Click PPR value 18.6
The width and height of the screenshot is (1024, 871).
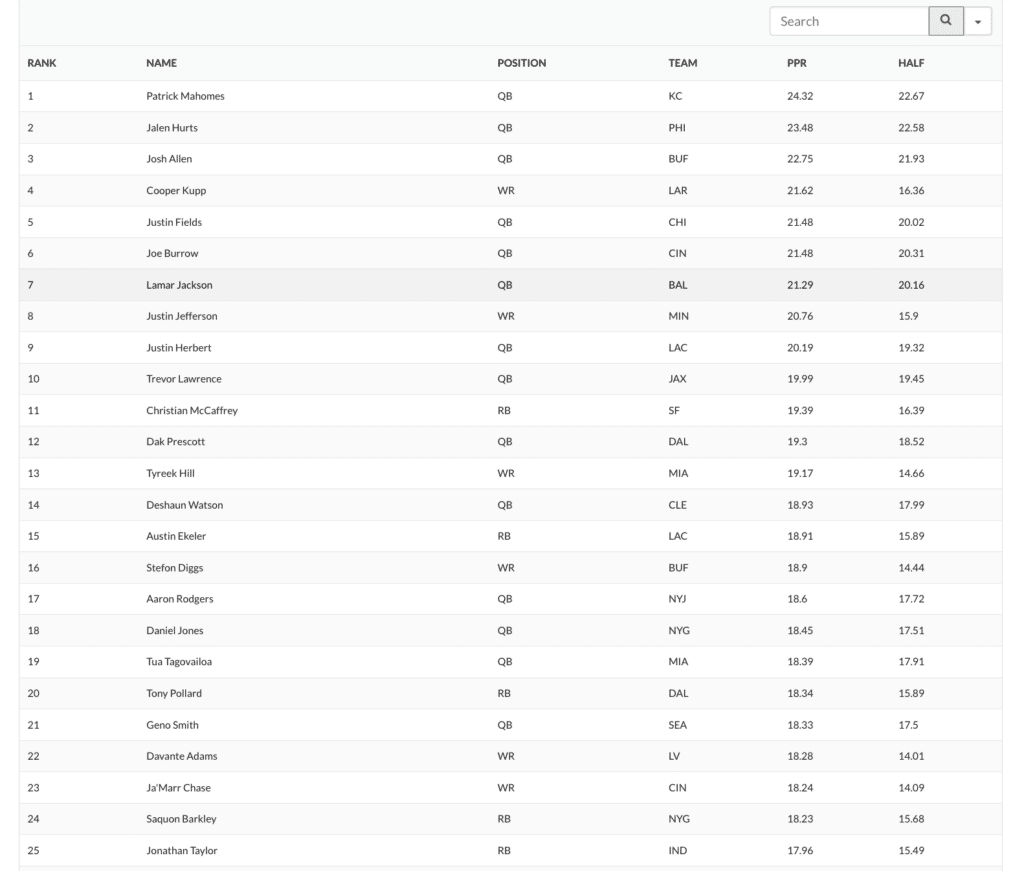pos(797,599)
